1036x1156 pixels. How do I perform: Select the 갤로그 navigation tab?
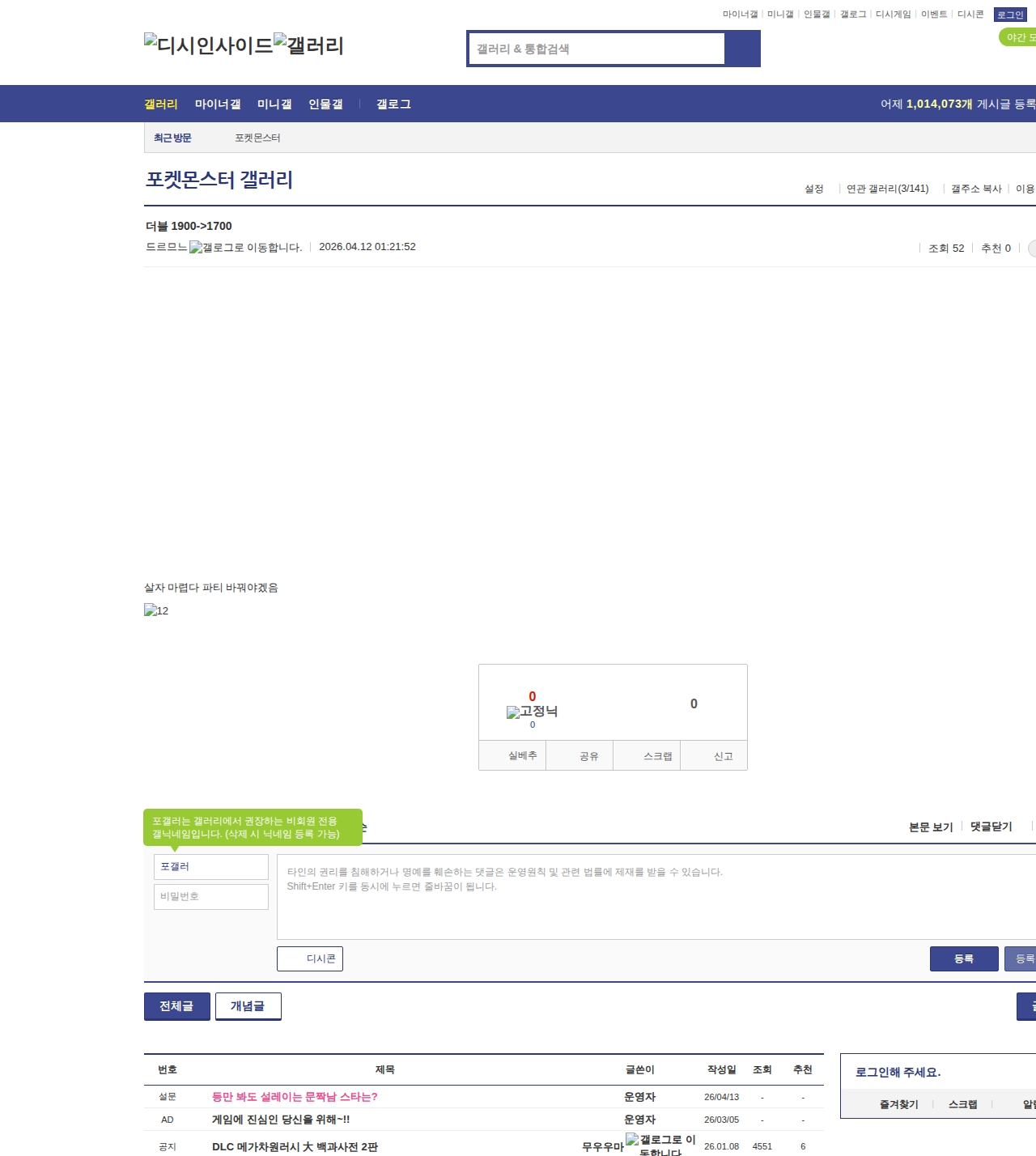click(393, 104)
